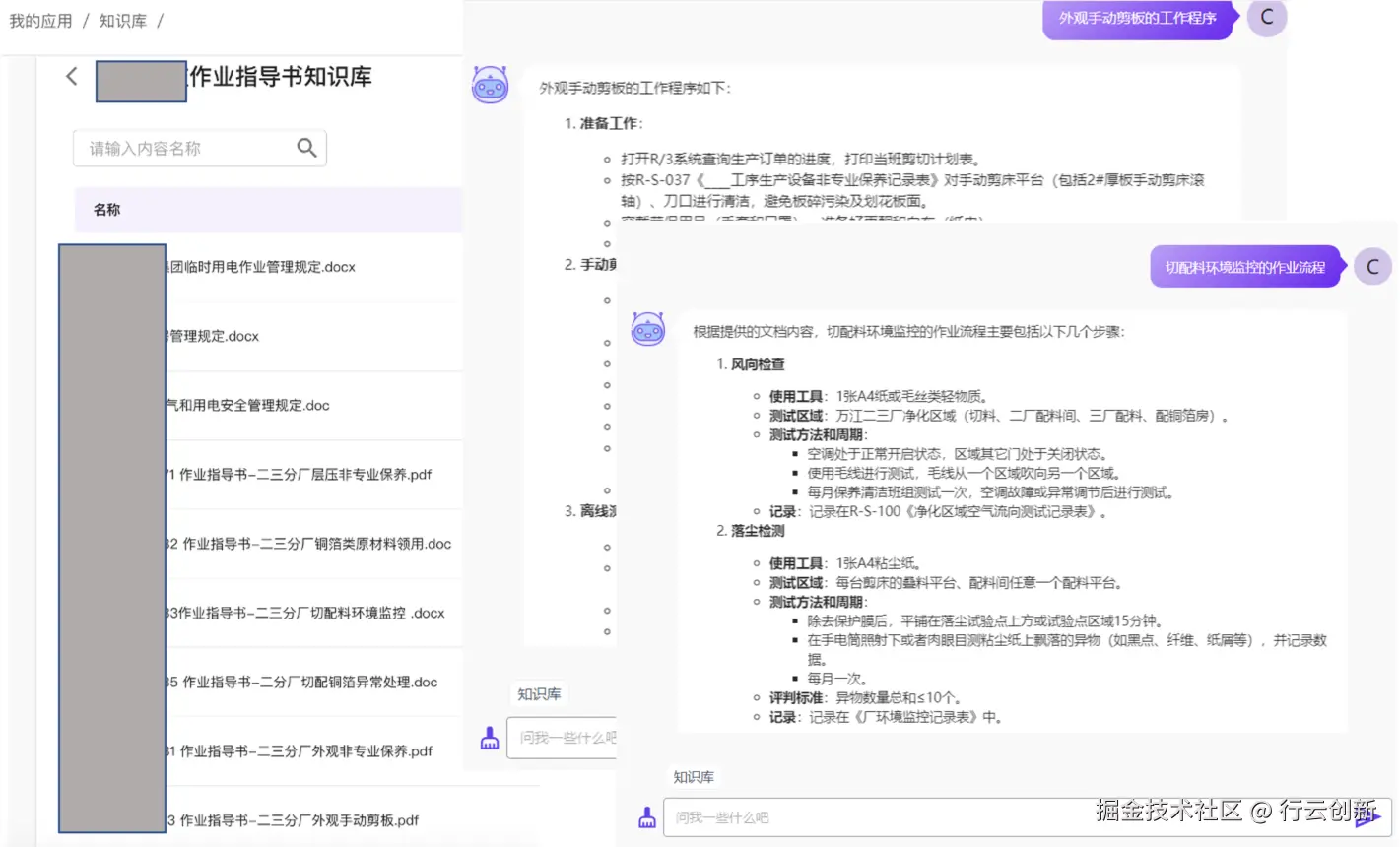Click heading 1. 风向检查
Screen dimensions: 1400x847
(751, 364)
